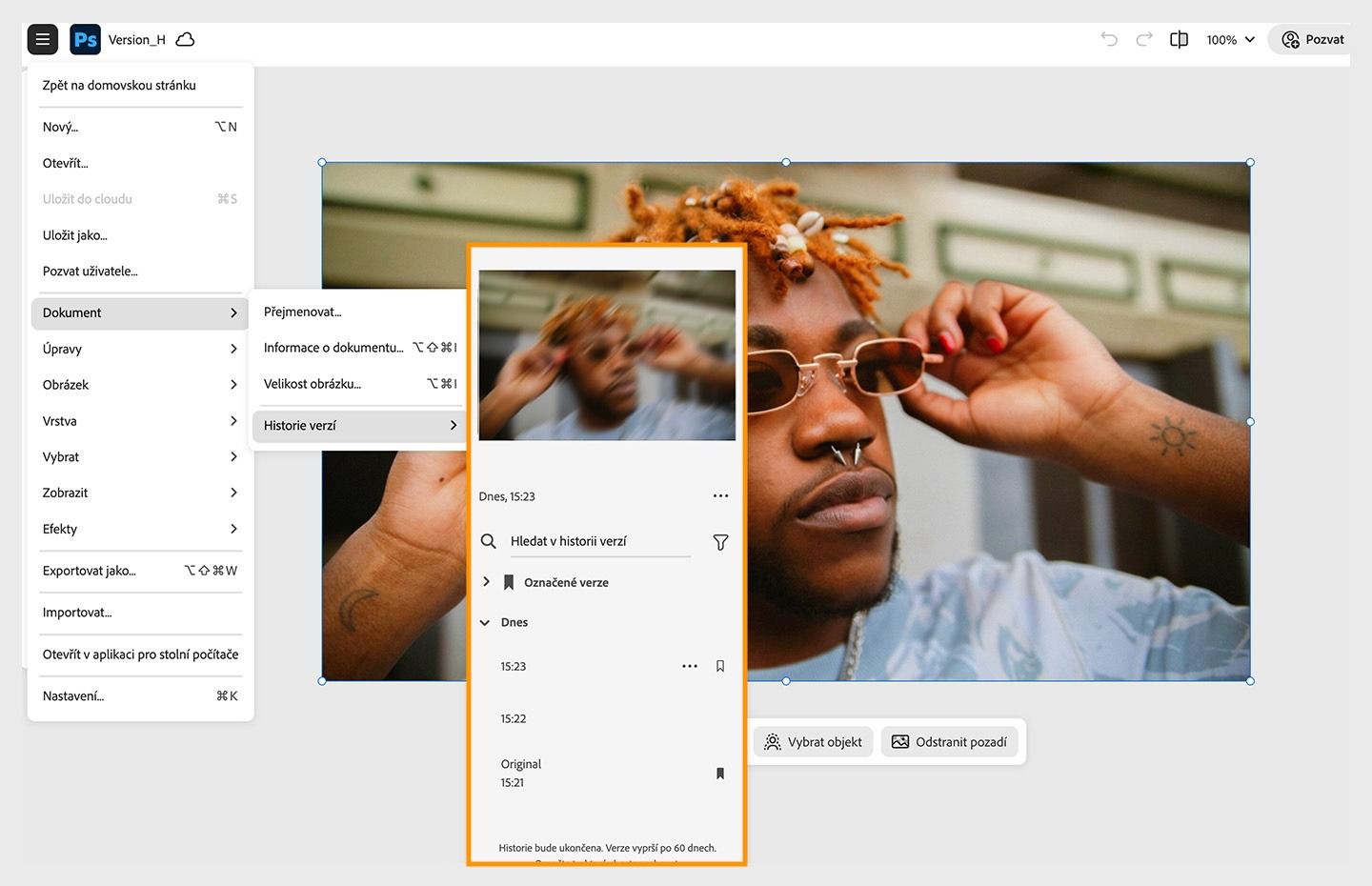The image size is (1372, 886).
Task: Select Přejmenovat... in Dokument submenu
Action: (359, 312)
